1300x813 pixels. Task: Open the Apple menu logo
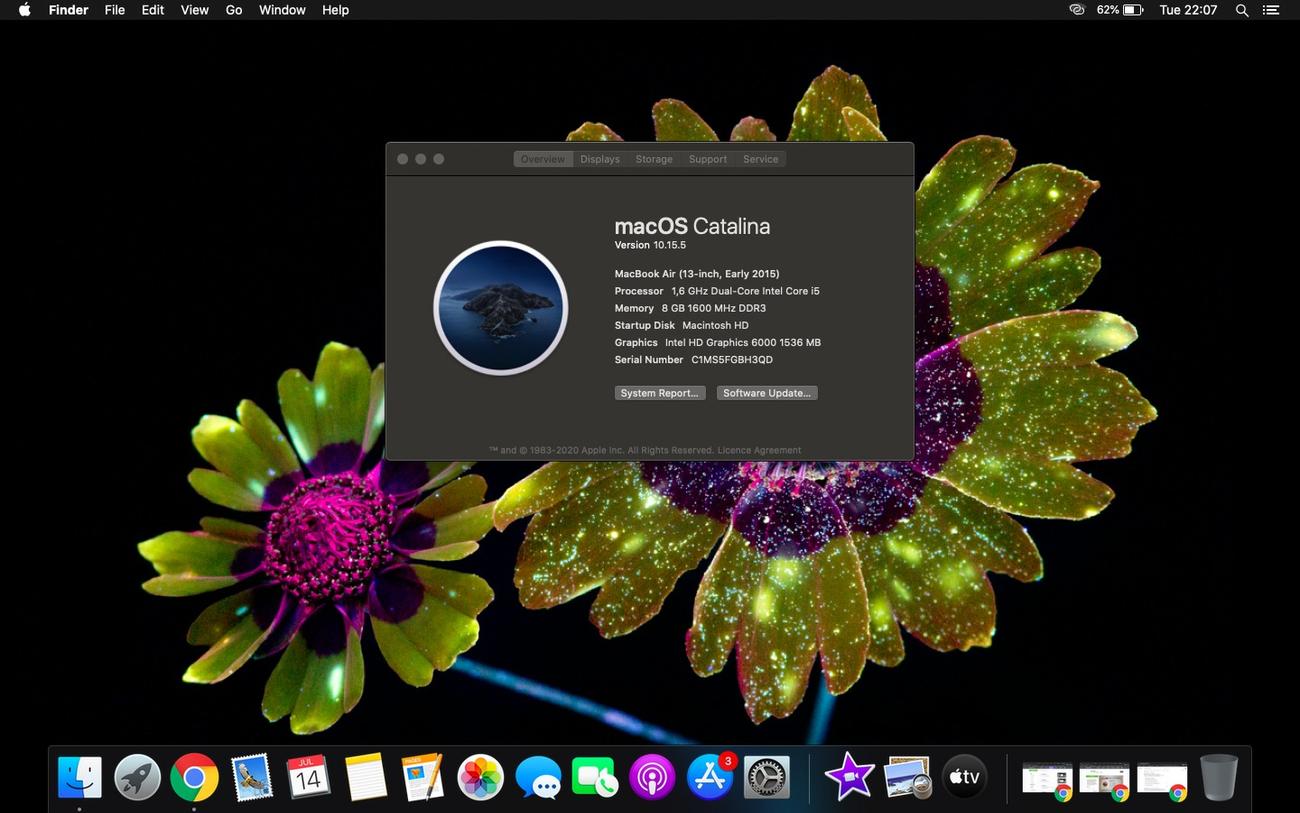(24, 10)
